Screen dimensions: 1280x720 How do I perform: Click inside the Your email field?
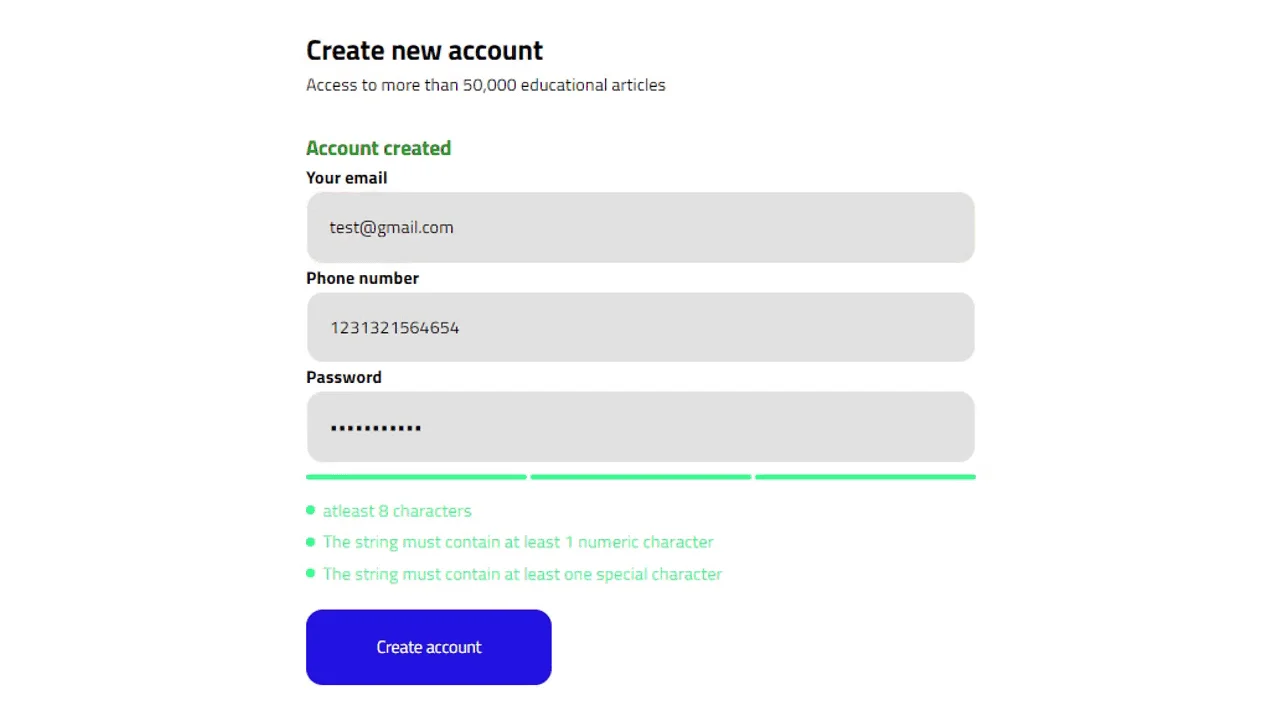pyautogui.click(x=640, y=227)
